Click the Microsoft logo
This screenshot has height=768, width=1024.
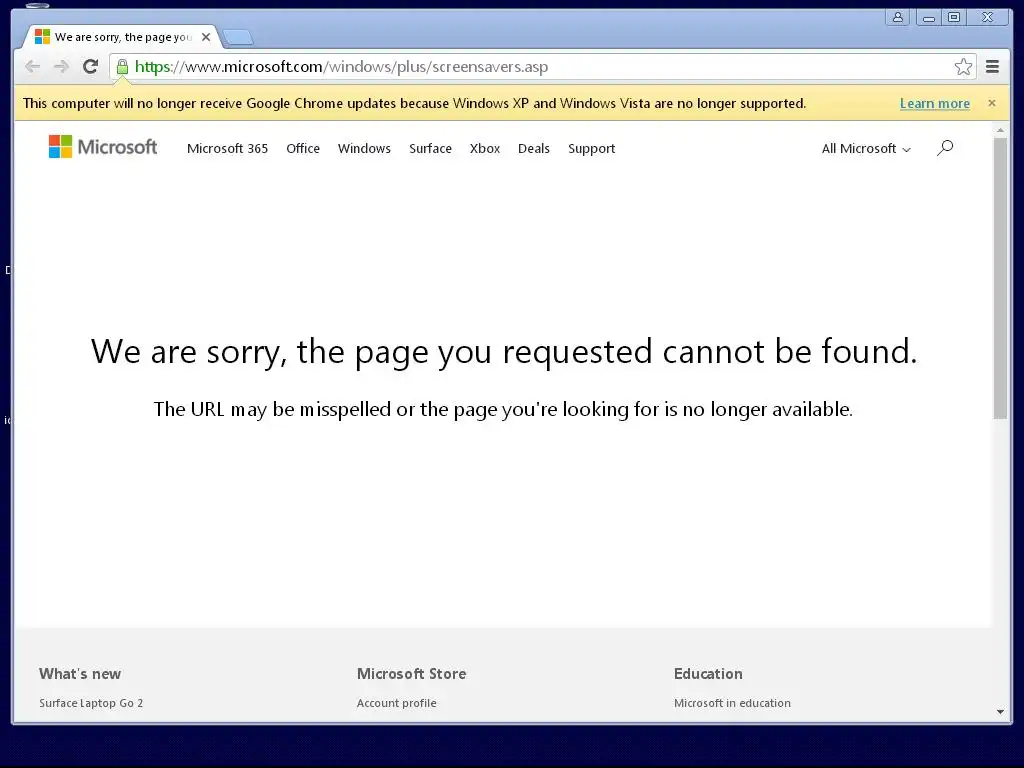[x=103, y=147]
